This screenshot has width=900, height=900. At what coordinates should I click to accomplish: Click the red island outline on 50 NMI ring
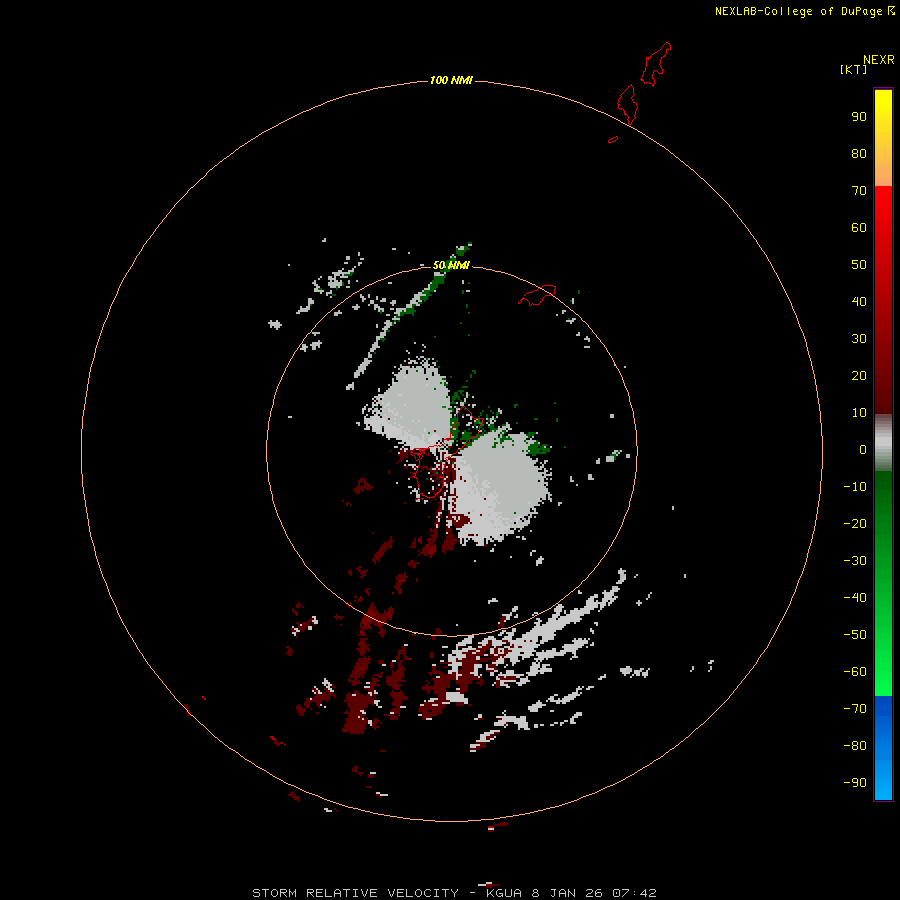537,295
